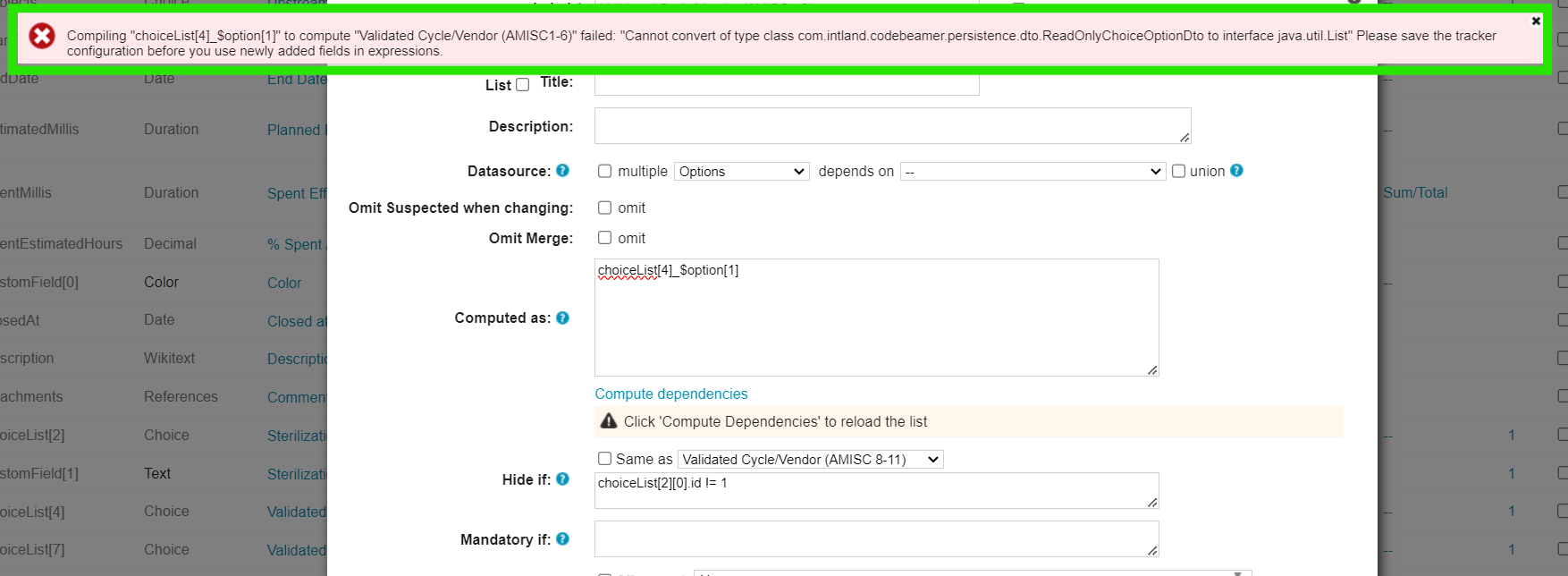This screenshot has width=1568, height=576.
Task: Focus the Description text area
Action: point(892,126)
